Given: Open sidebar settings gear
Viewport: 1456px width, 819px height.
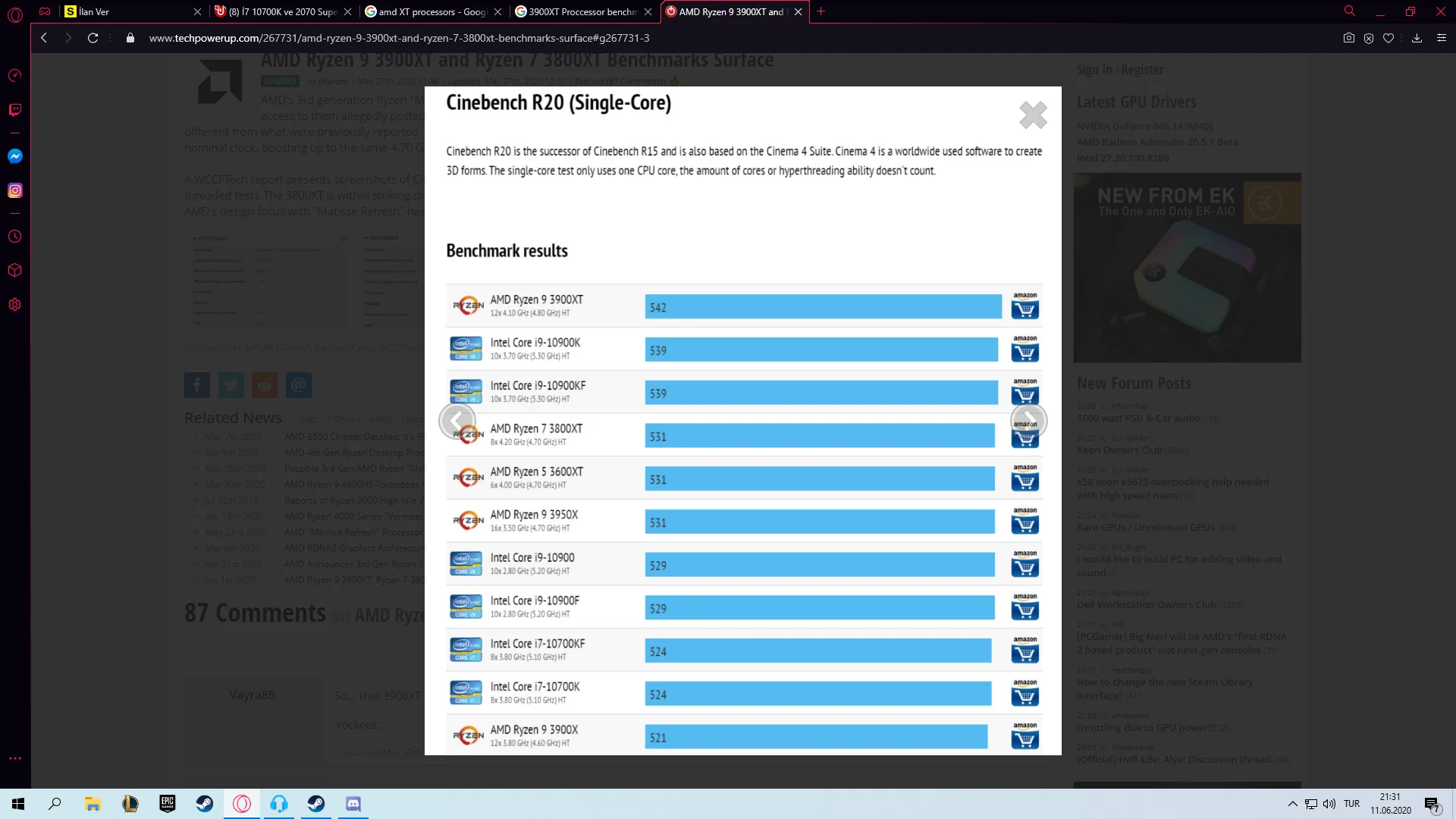Looking at the screenshot, I should [15, 305].
